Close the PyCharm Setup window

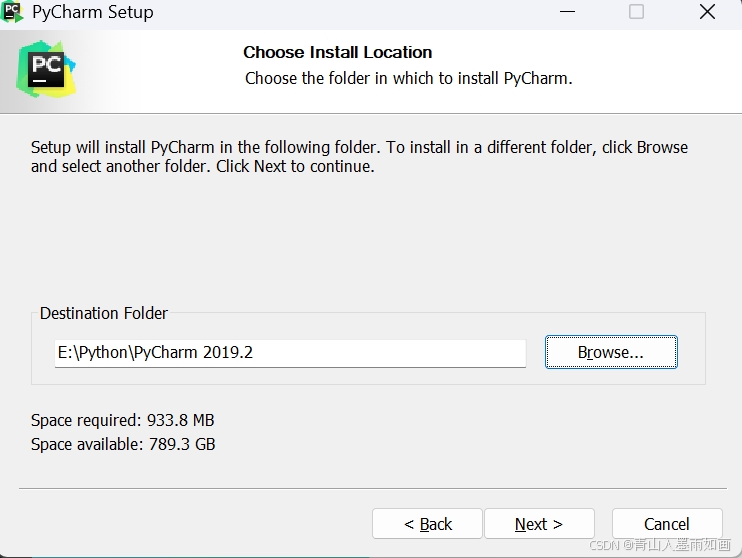[707, 12]
